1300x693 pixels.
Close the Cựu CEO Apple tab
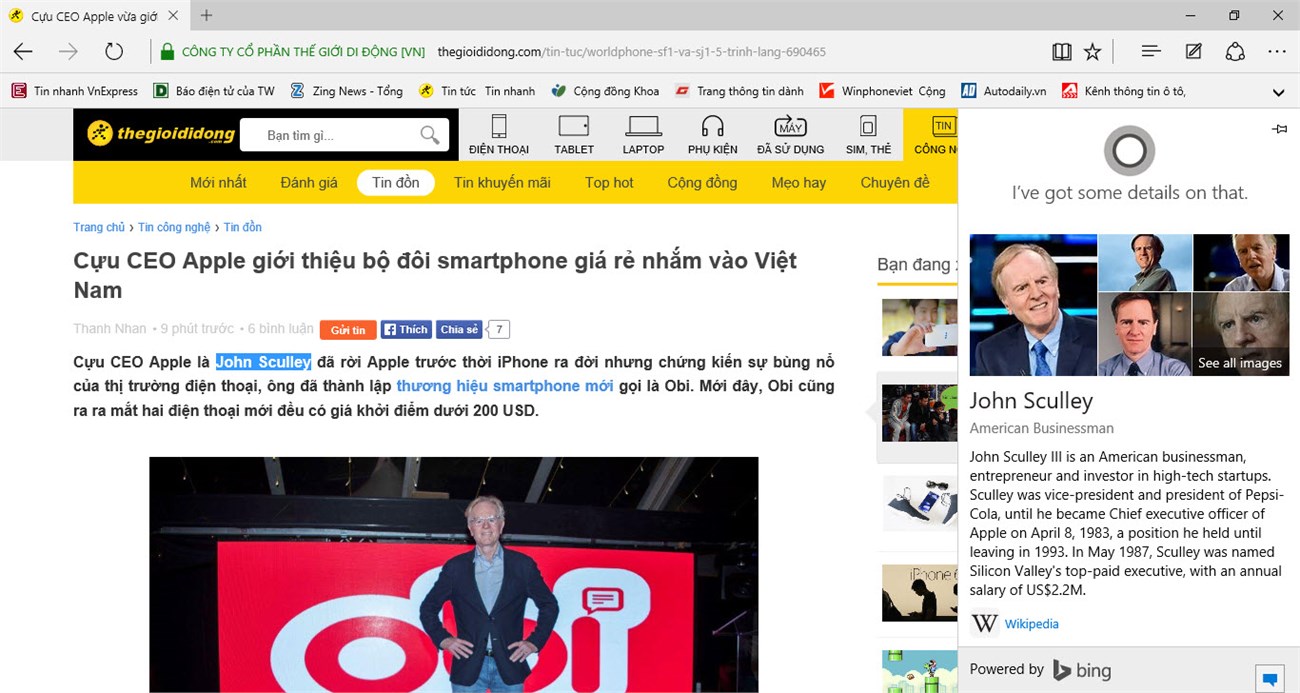pyautogui.click(x=173, y=16)
